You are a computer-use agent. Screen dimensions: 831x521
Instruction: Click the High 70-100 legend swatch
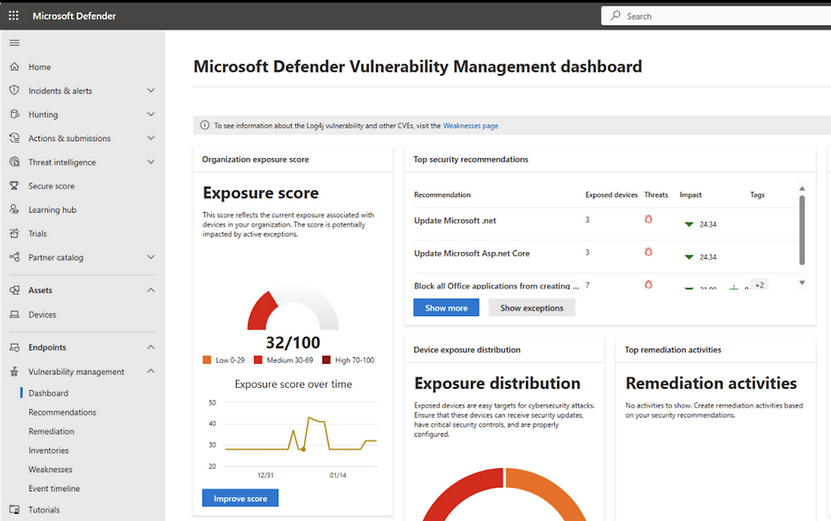pos(326,360)
